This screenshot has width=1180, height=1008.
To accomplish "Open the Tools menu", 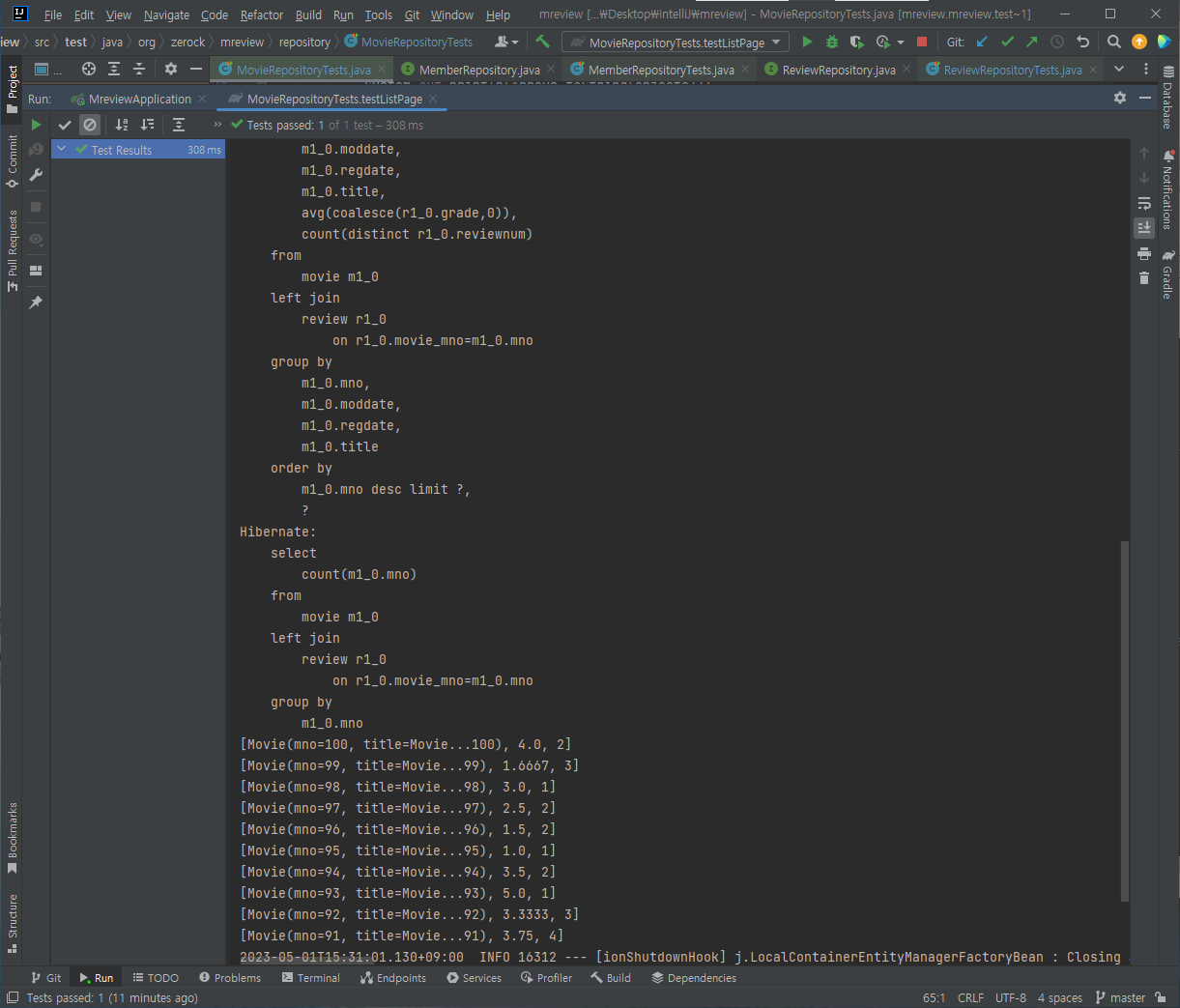I will [x=379, y=14].
